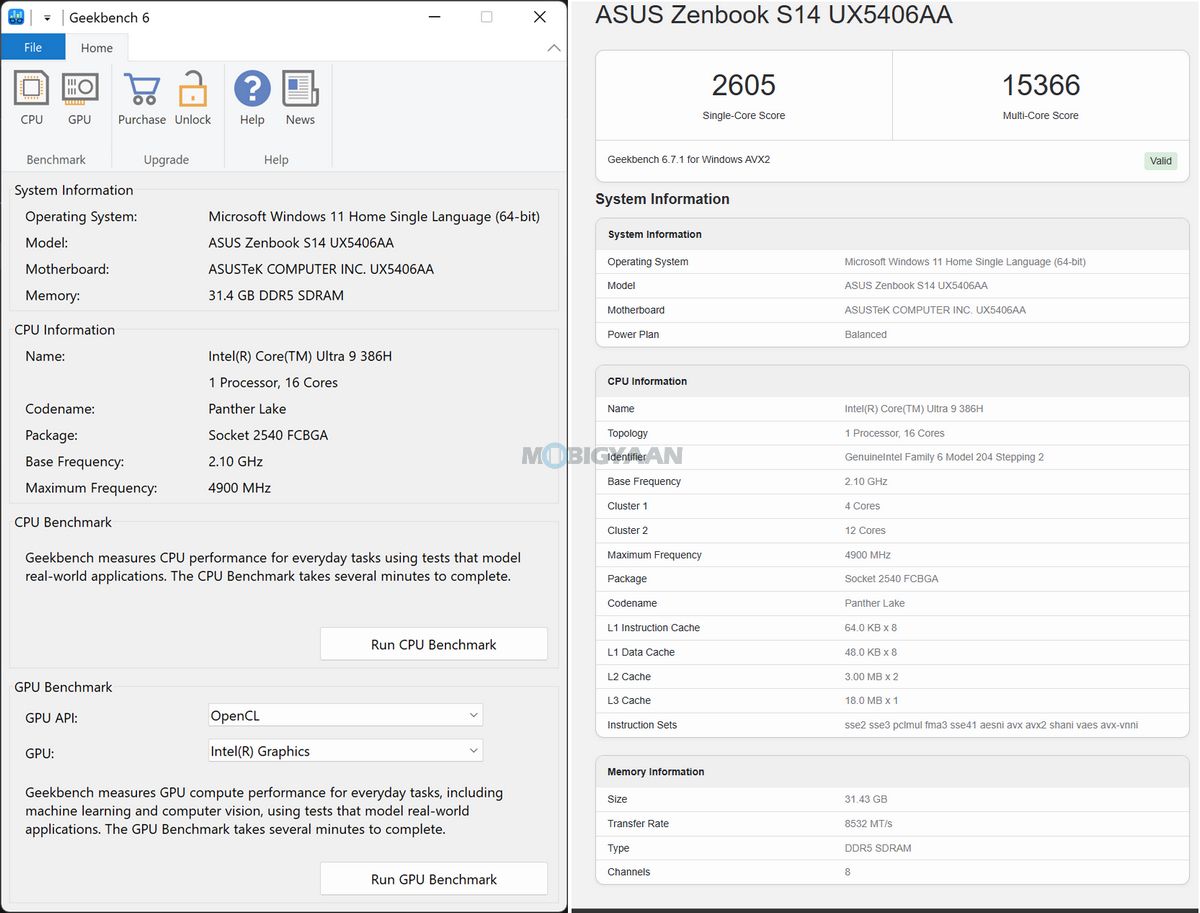Open the quick access toolbar dropdown arrow
Screen dimensions: 1200x913
47,18
